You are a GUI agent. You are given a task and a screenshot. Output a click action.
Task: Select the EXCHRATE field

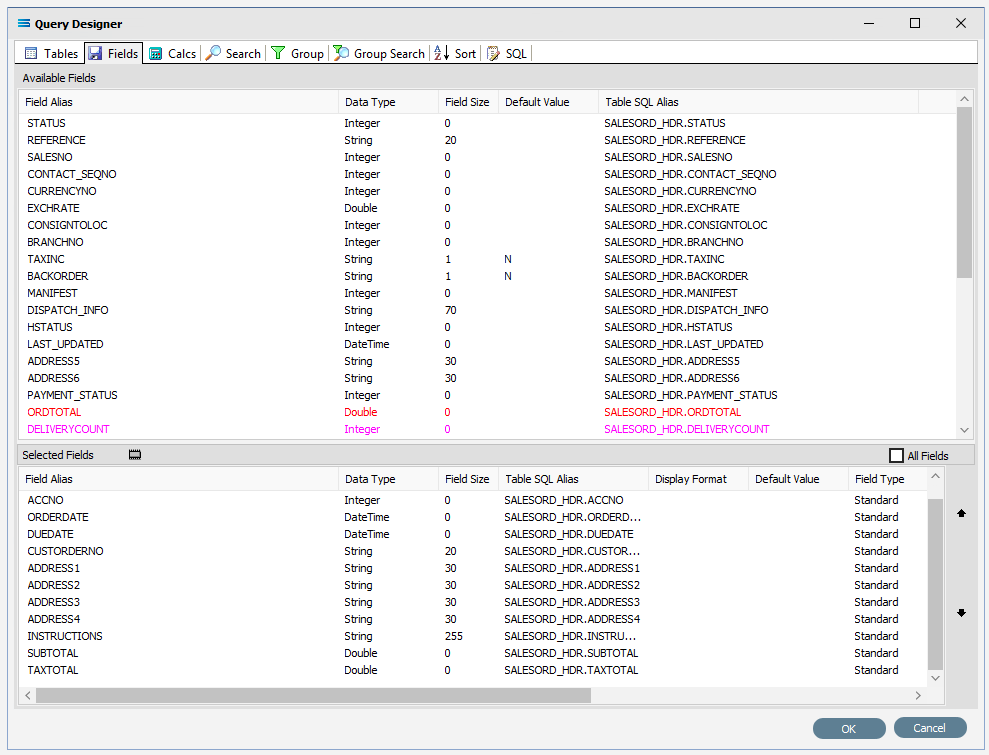pyautogui.click(x=488, y=208)
